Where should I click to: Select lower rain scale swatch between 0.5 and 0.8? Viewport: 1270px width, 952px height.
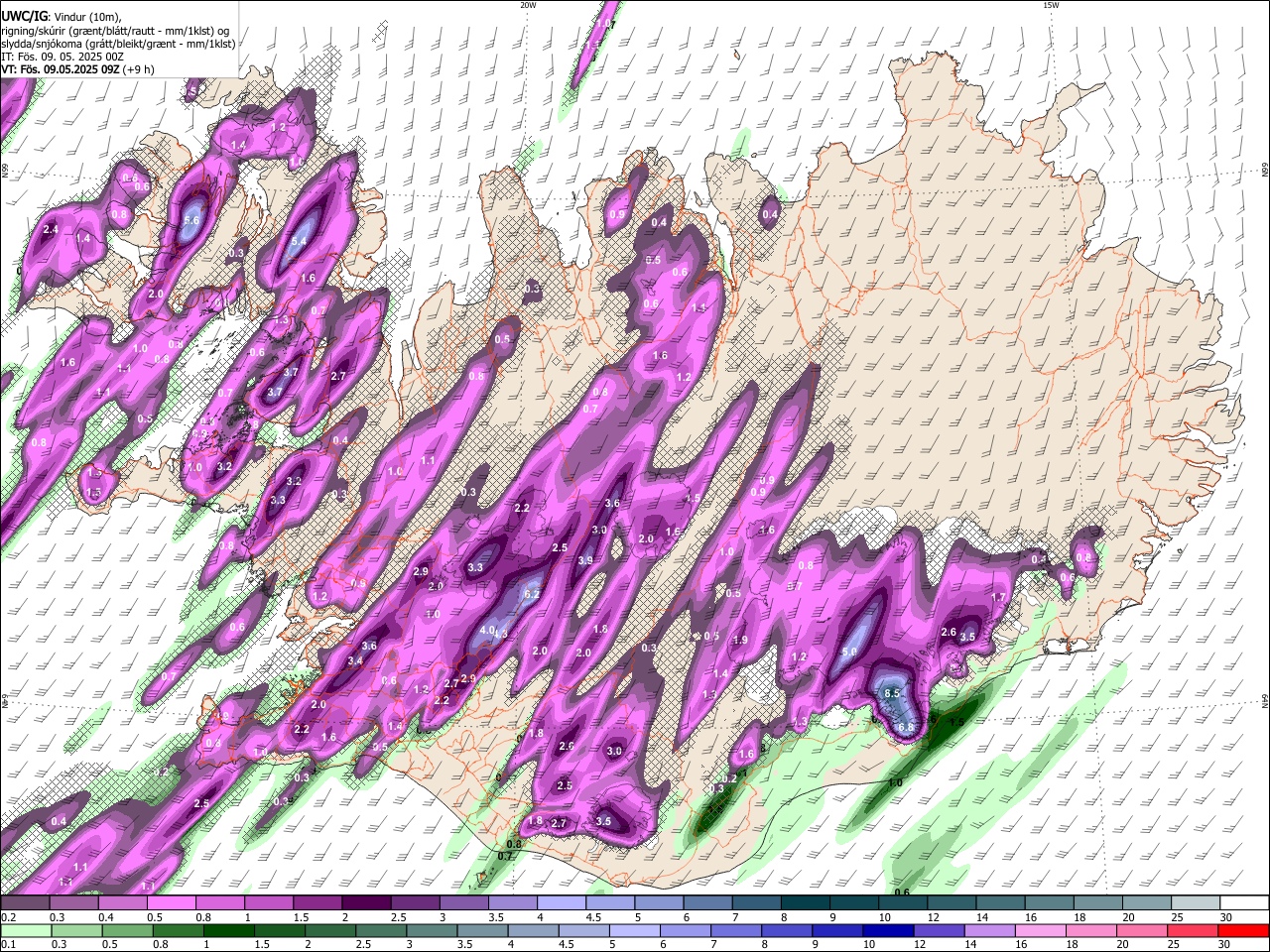click(127, 931)
